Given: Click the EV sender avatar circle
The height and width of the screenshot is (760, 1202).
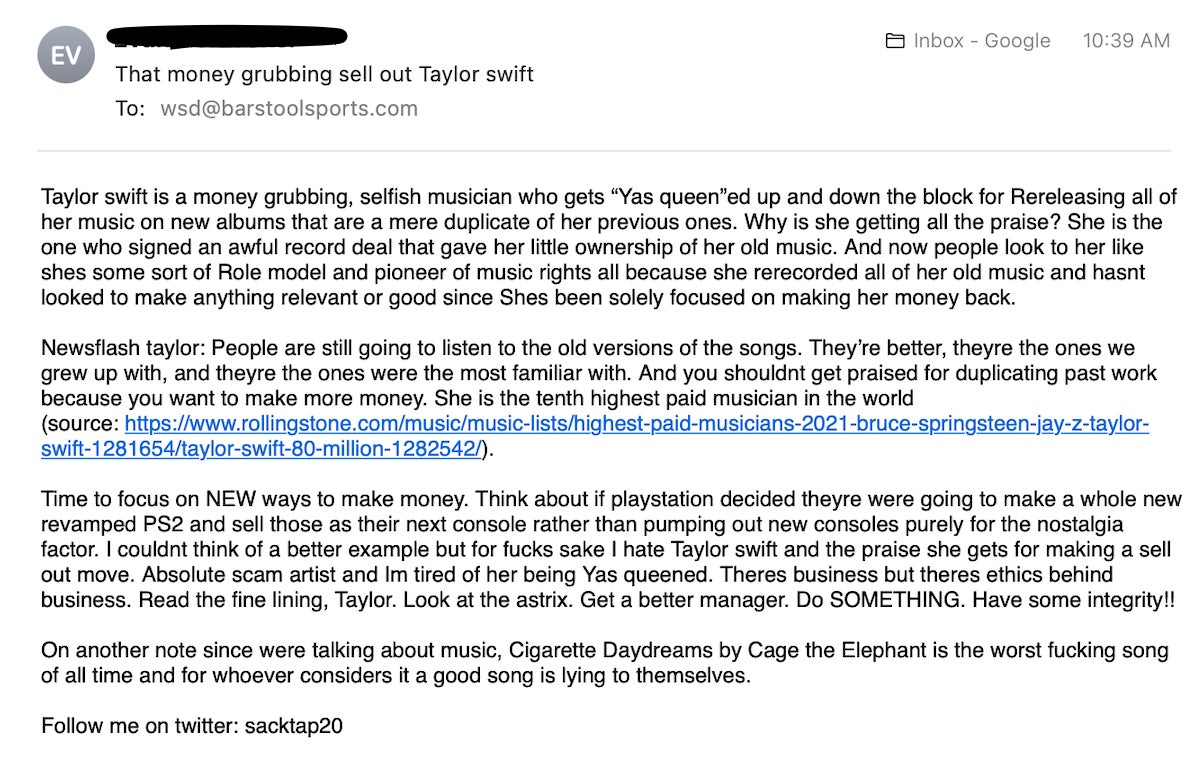Looking at the screenshot, I should pyautogui.click(x=66, y=55).
